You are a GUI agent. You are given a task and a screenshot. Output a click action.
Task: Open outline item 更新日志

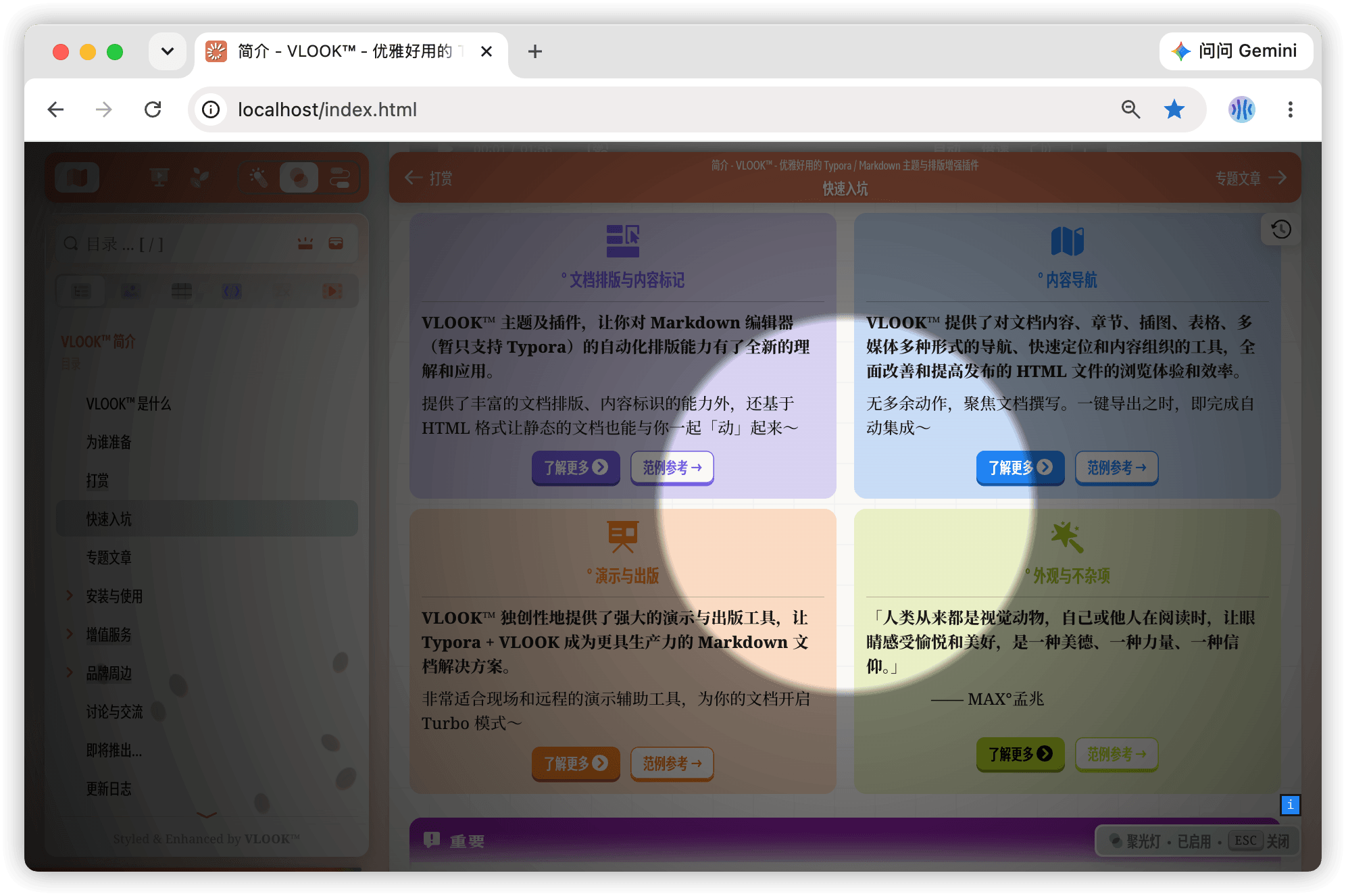click(109, 789)
